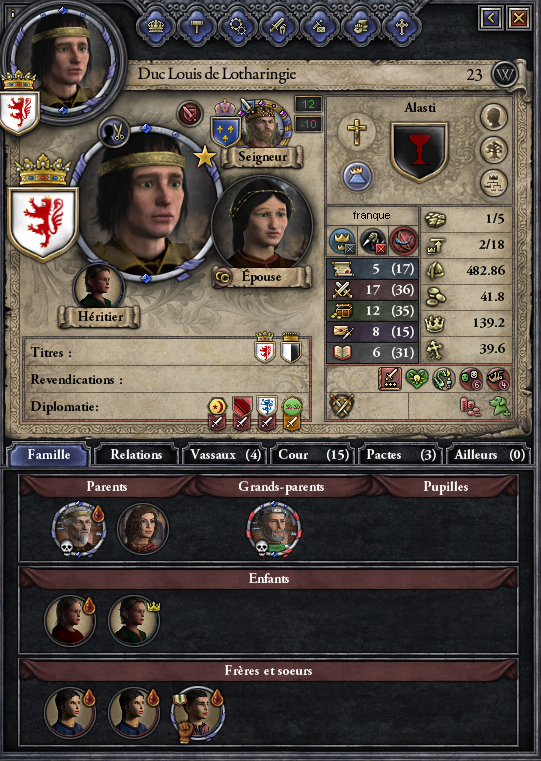Open the crown realm icon in top toolbar
541x761 pixels.
pos(156,26)
